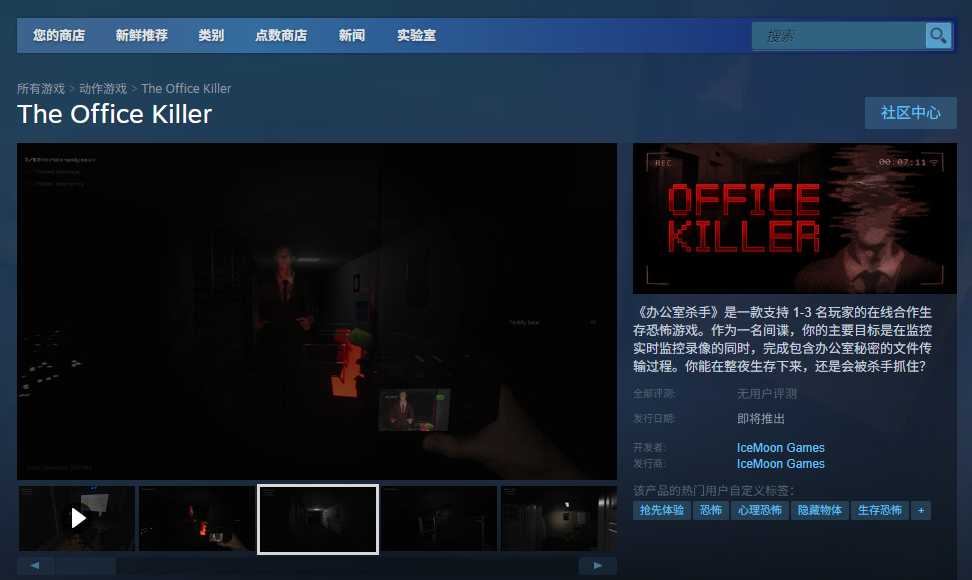The height and width of the screenshot is (580, 972).
Task: Open the 您的商店 menu
Action: [x=60, y=35]
